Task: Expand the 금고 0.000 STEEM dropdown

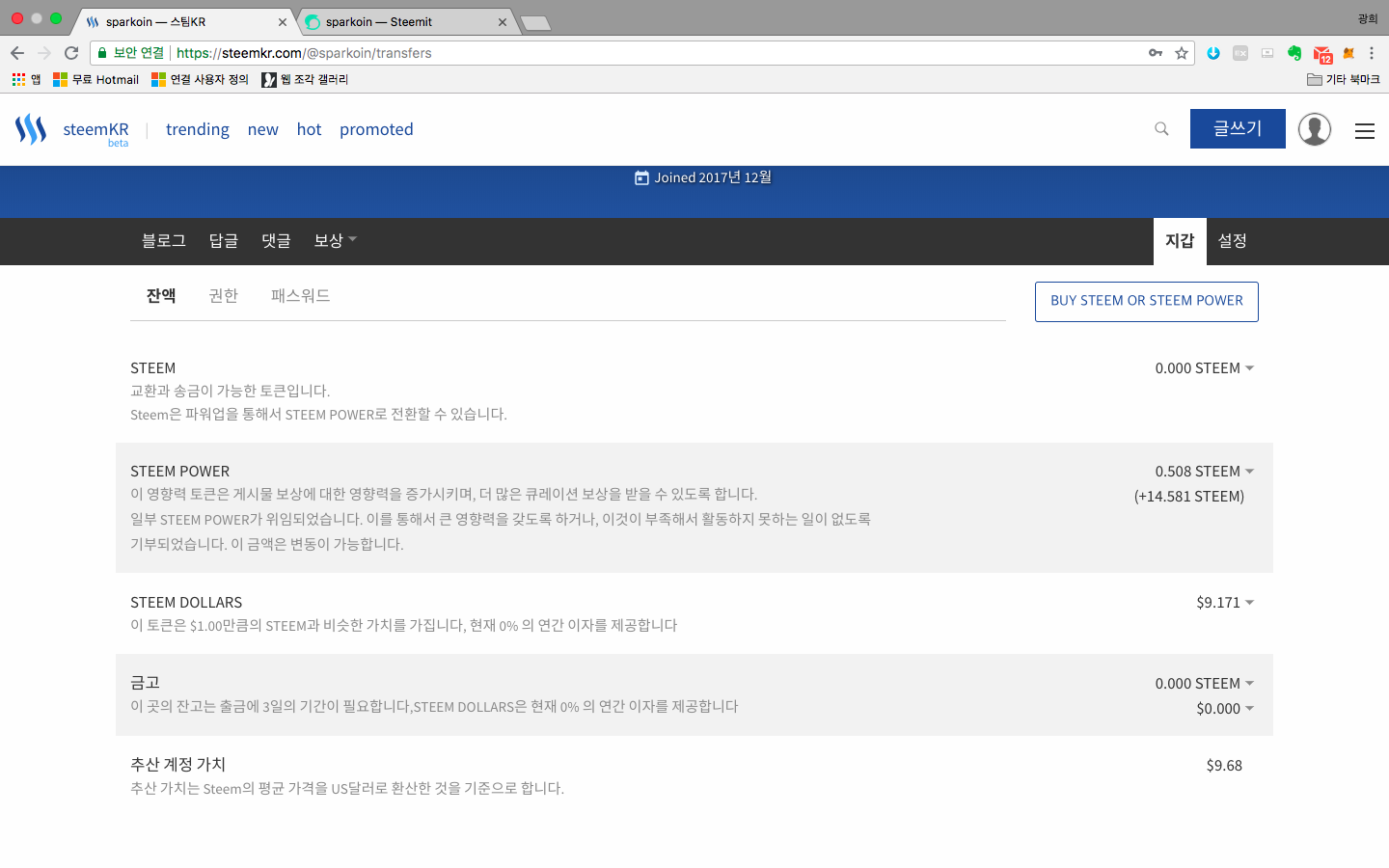Action: (1205, 684)
